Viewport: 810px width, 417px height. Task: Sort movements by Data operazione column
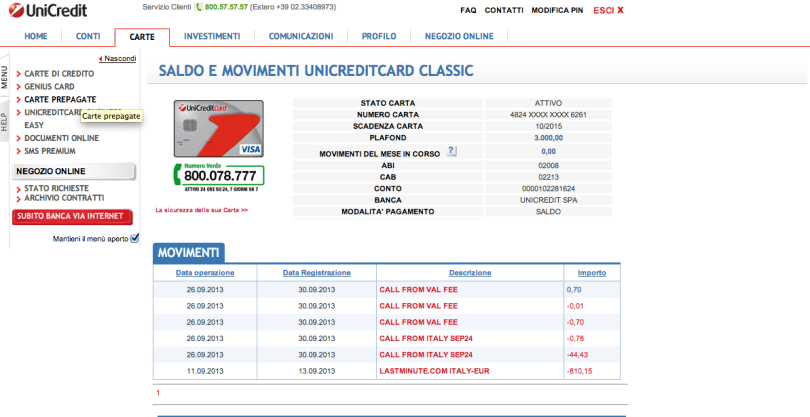pyautogui.click(x=205, y=272)
